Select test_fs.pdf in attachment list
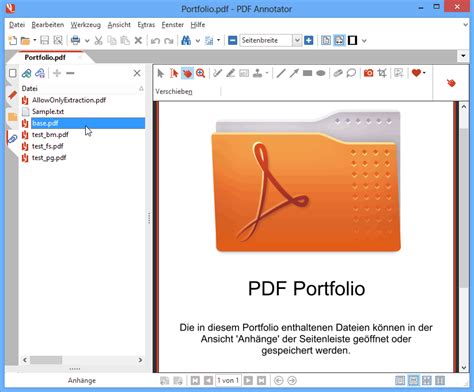 [x=48, y=146]
